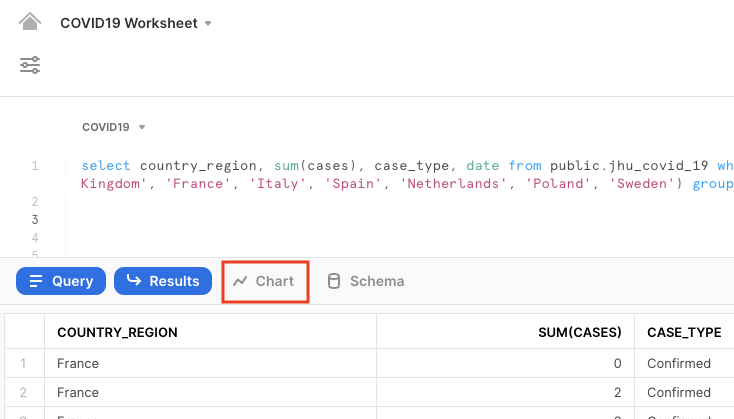Click the Confirmed cell in row 2
This screenshot has height=419, width=734.
[x=679, y=392]
